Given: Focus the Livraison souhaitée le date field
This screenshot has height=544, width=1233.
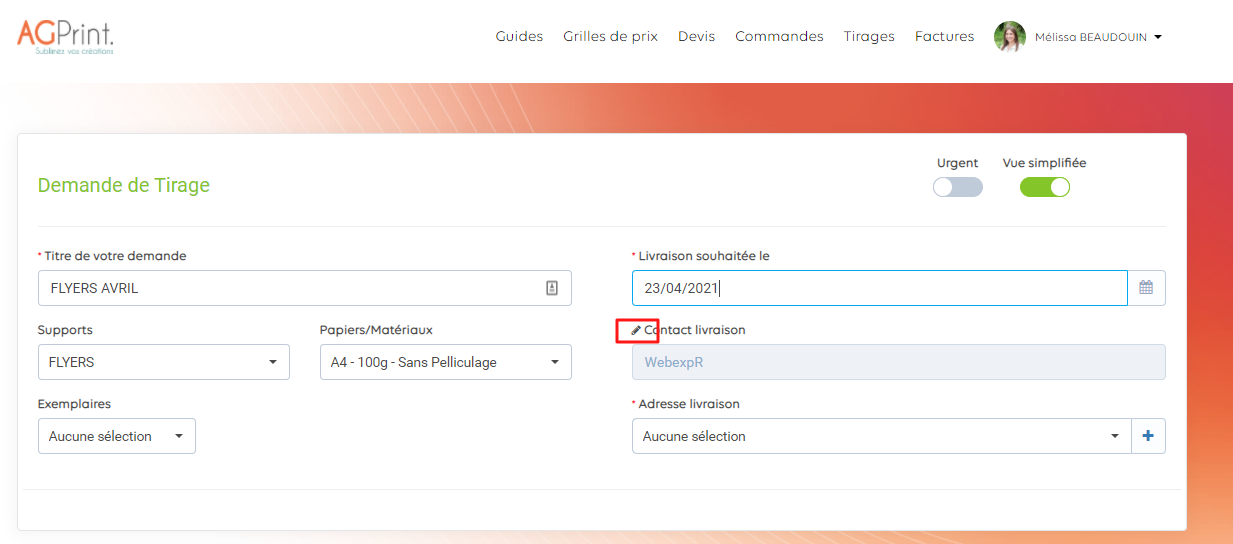Looking at the screenshot, I should 880,288.
